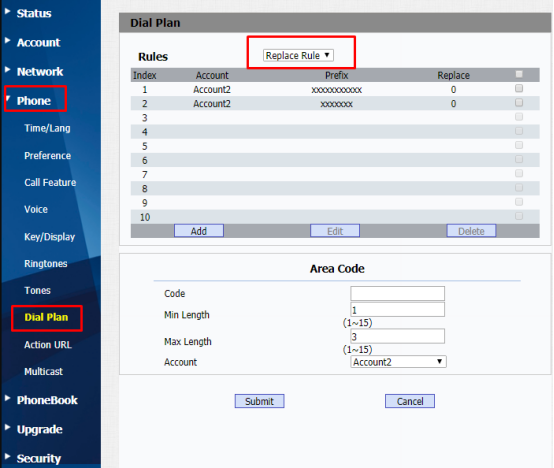Viewport: 554px width, 468px height.
Task: Open the Account2 dropdown in Area Code
Action: (398, 362)
